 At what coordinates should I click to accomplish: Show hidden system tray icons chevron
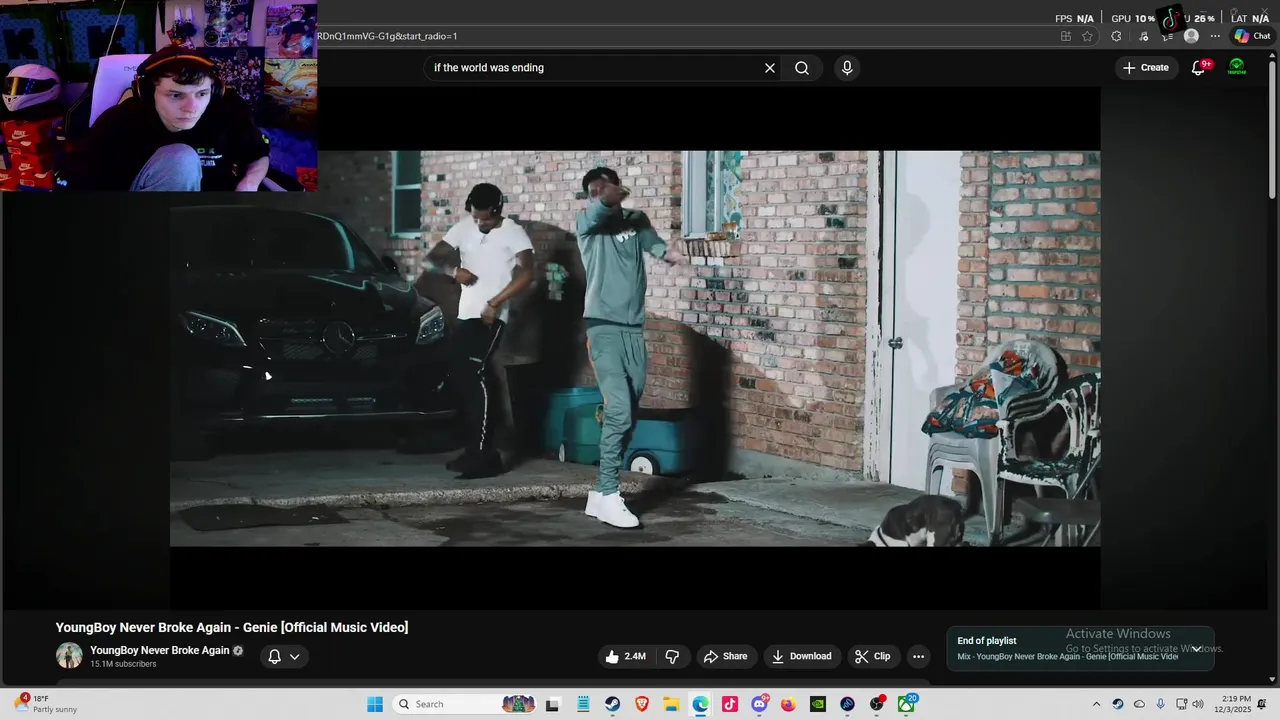(x=1096, y=704)
